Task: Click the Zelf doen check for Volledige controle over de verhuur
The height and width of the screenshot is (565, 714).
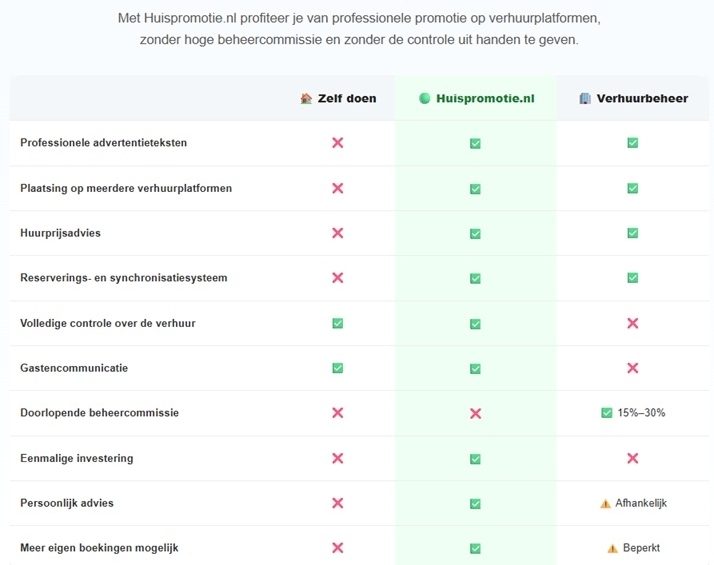Action: coord(337,323)
